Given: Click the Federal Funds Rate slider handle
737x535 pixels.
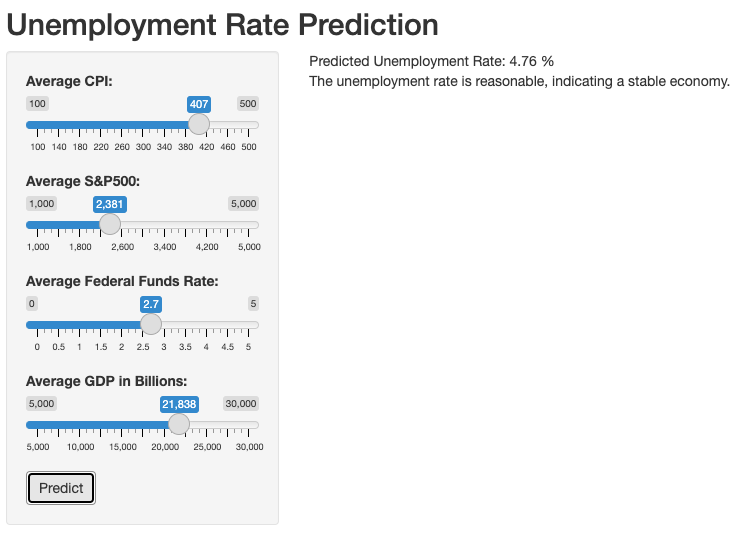Looking at the screenshot, I should click(x=151, y=324).
